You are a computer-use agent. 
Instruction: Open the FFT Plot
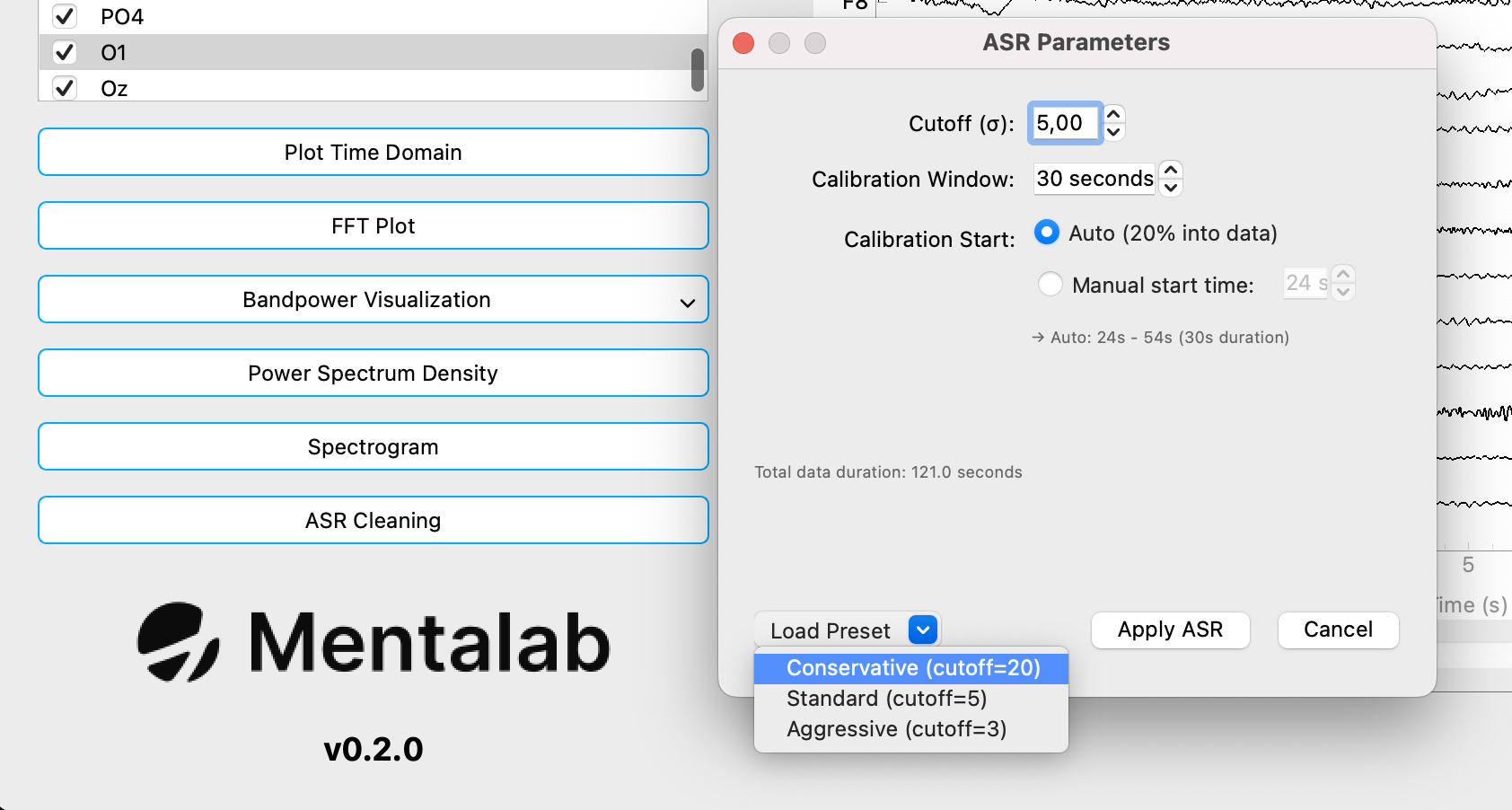374,225
